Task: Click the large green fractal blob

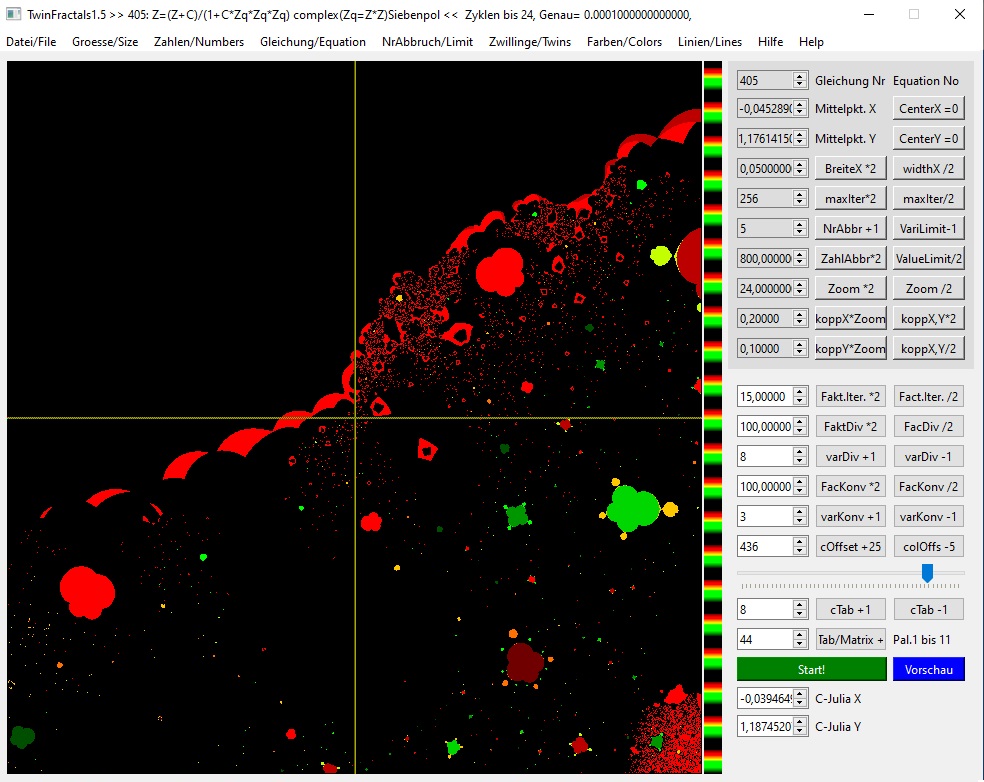Action: click(634, 508)
